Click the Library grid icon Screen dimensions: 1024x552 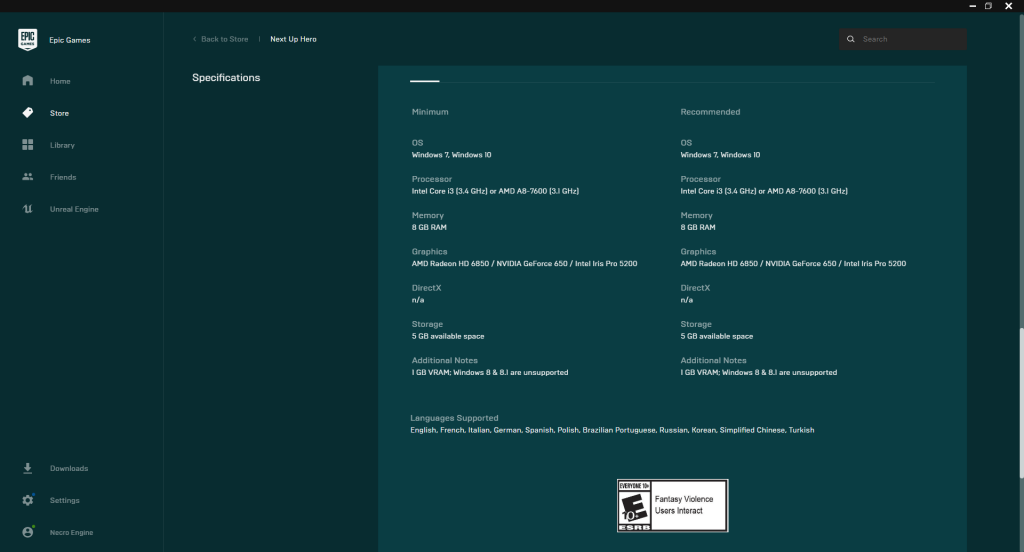(x=27, y=144)
